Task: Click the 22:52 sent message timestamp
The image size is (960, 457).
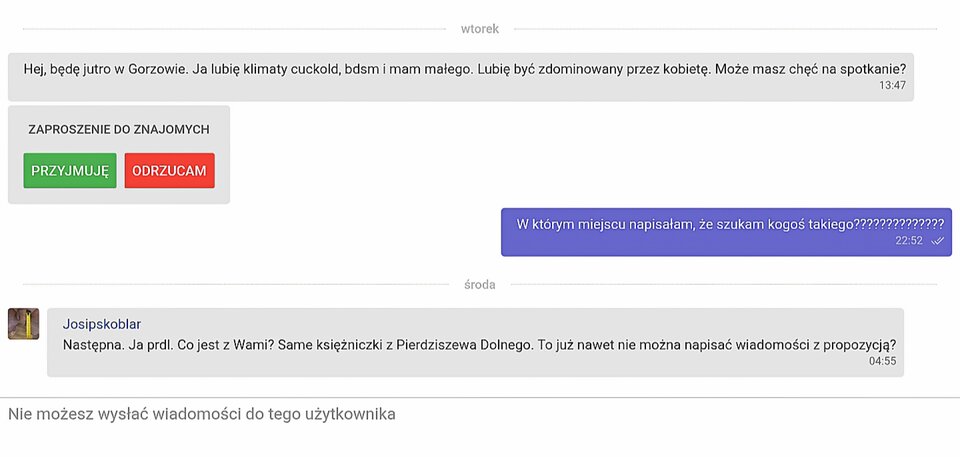Action: 908,241
